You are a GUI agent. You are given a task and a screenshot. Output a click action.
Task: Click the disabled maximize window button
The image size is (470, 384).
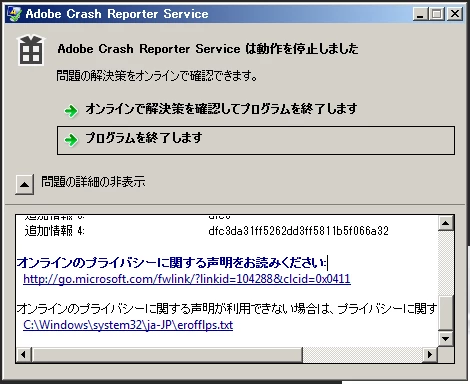[436, 14]
